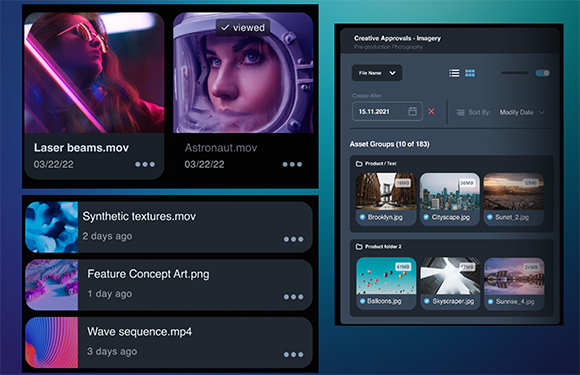
Task: Click the blue check badge on Sunet_2.jpg
Action: pos(490,217)
